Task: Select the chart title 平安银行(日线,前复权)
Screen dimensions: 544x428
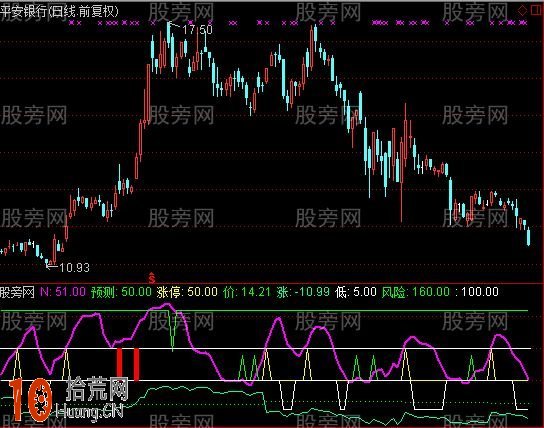Action: coord(59,11)
